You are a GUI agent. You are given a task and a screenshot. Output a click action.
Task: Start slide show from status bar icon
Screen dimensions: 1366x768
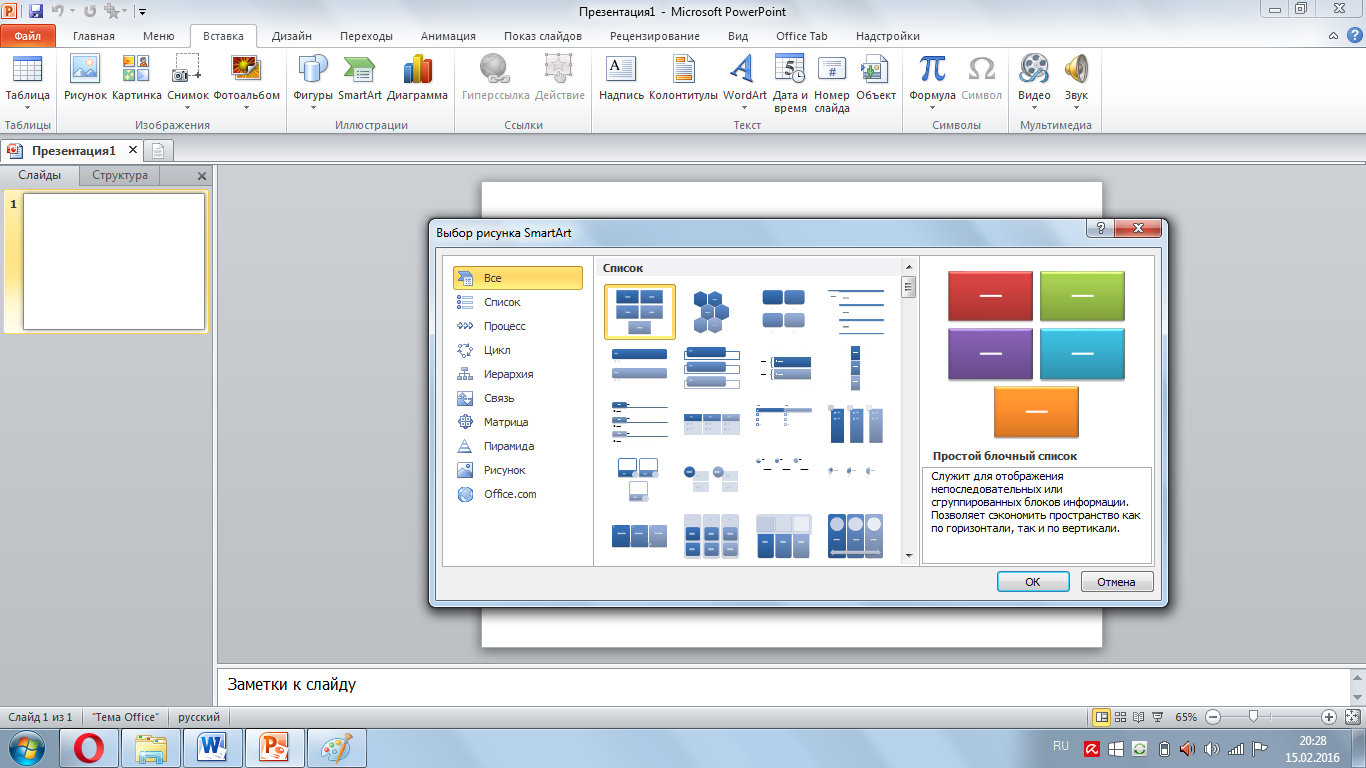(x=1157, y=717)
